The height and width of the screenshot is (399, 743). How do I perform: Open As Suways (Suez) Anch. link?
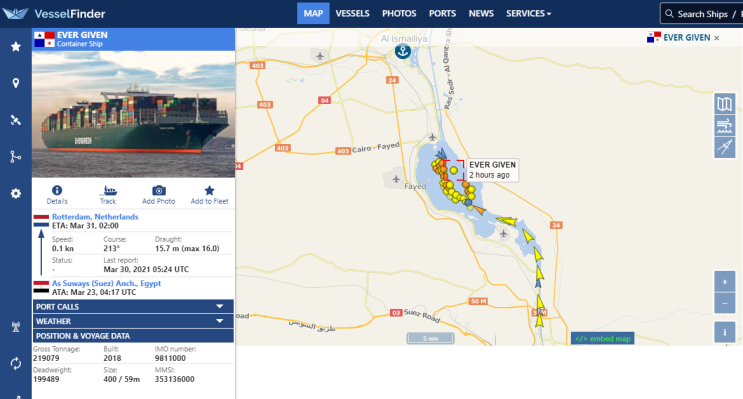[107, 283]
